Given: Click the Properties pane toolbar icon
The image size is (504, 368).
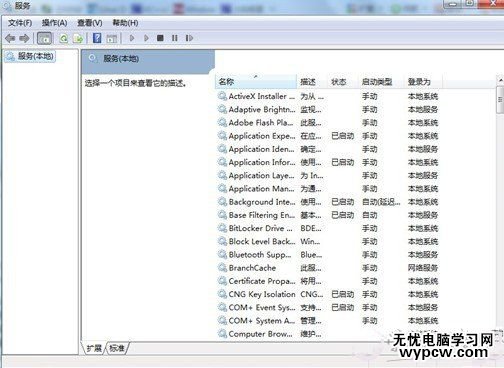Looking at the screenshot, I should coord(112,38).
